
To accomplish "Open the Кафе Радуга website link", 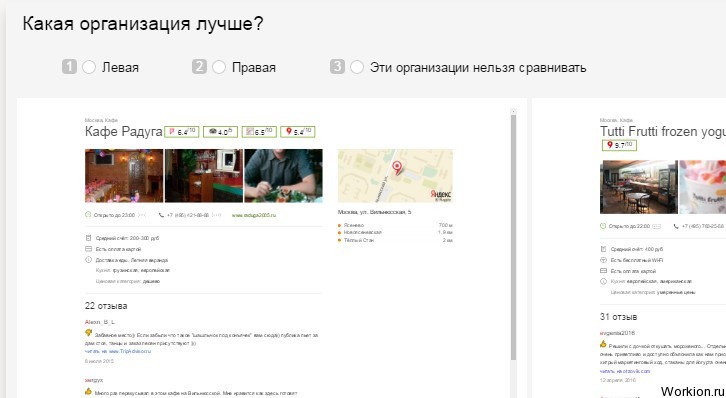I will click(x=254, y=215).
